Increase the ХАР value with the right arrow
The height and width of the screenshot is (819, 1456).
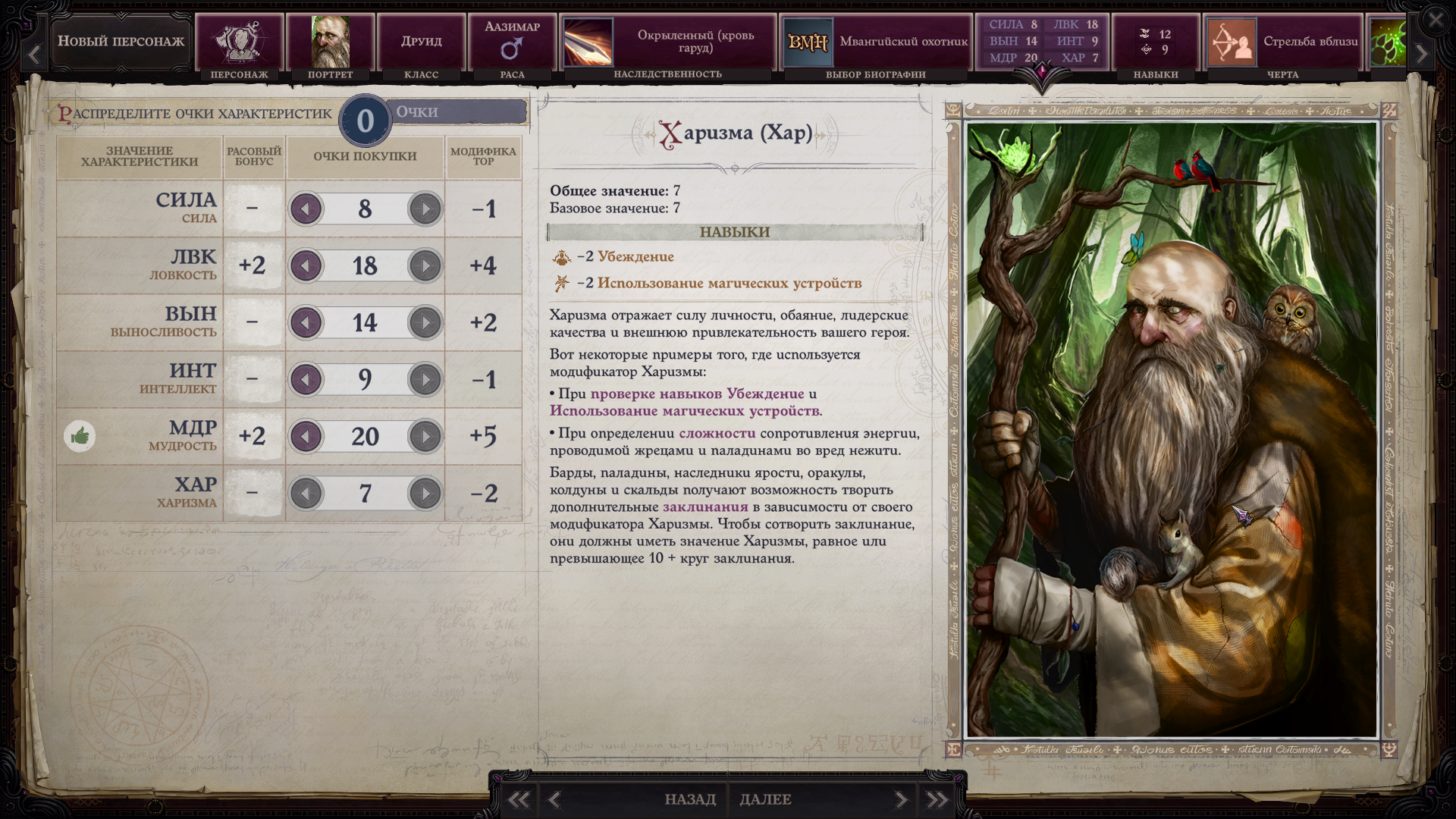click(x=425, y=493)
